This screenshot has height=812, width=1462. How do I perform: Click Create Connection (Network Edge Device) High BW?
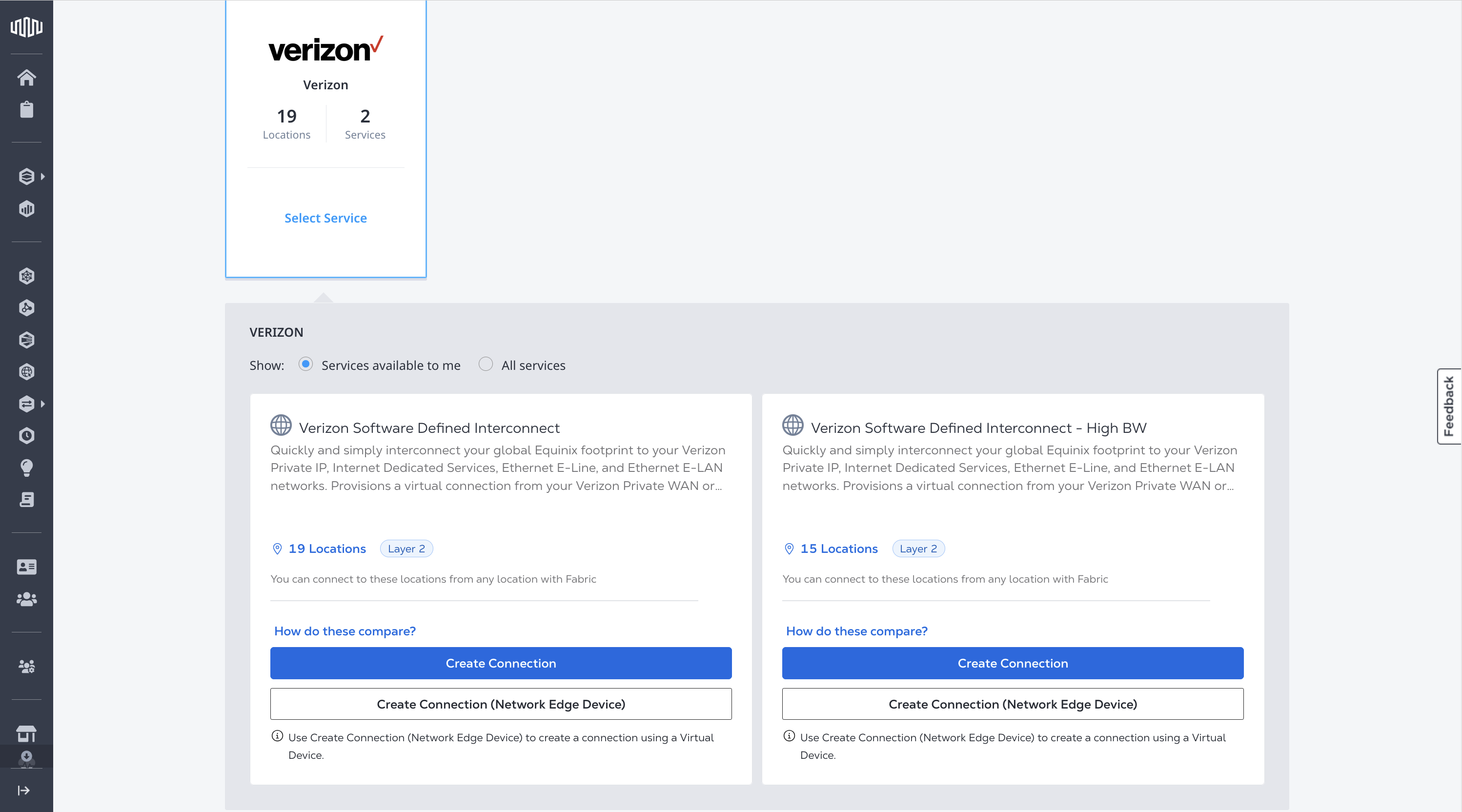[1013, 704]
